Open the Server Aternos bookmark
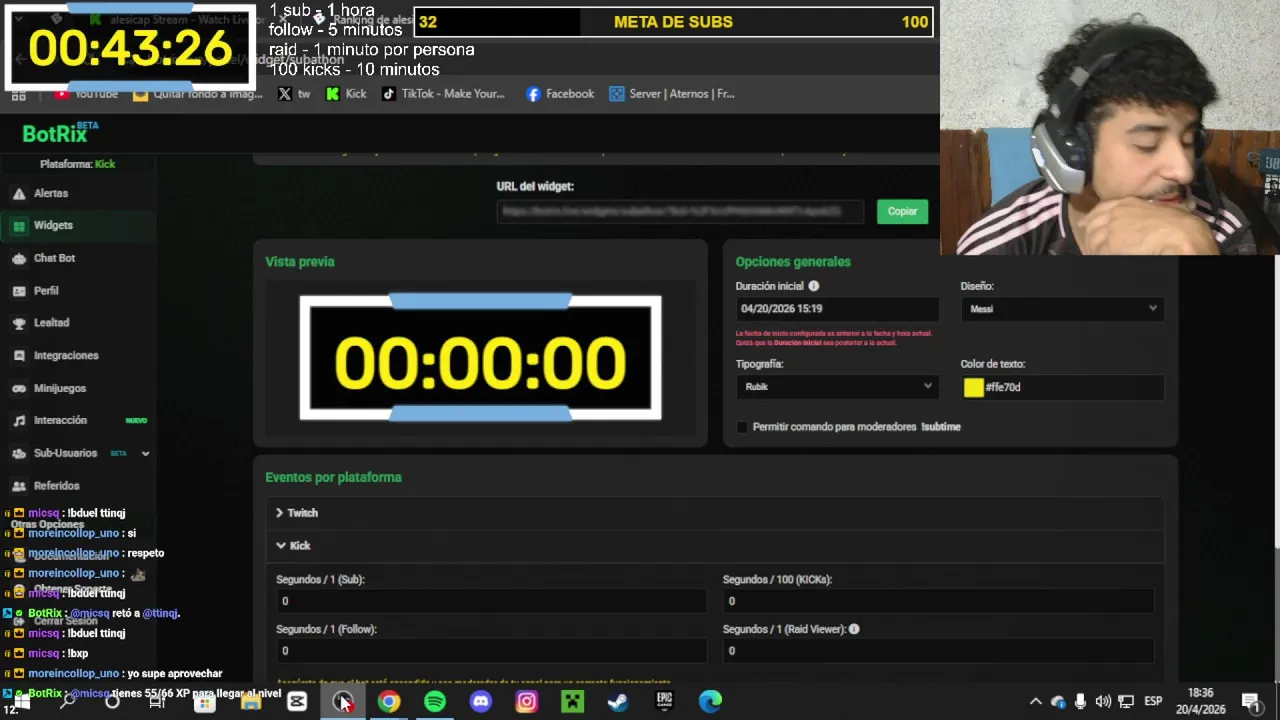Screen dimensions: 1280x720 pos(672,94)
